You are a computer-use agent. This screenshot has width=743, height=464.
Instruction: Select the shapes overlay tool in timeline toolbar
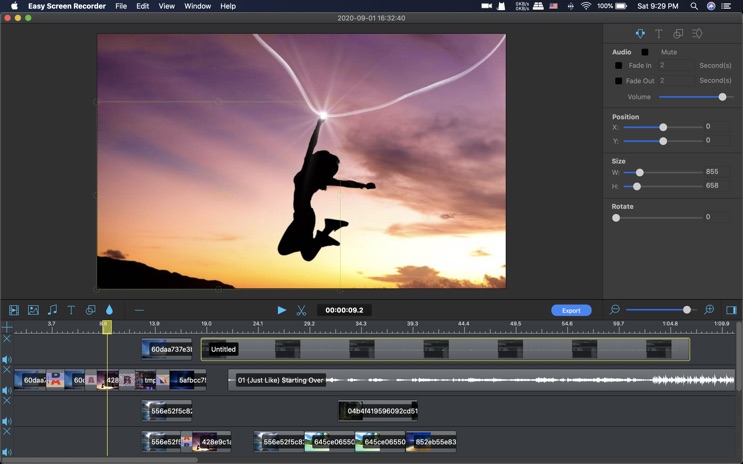(91, 310)
